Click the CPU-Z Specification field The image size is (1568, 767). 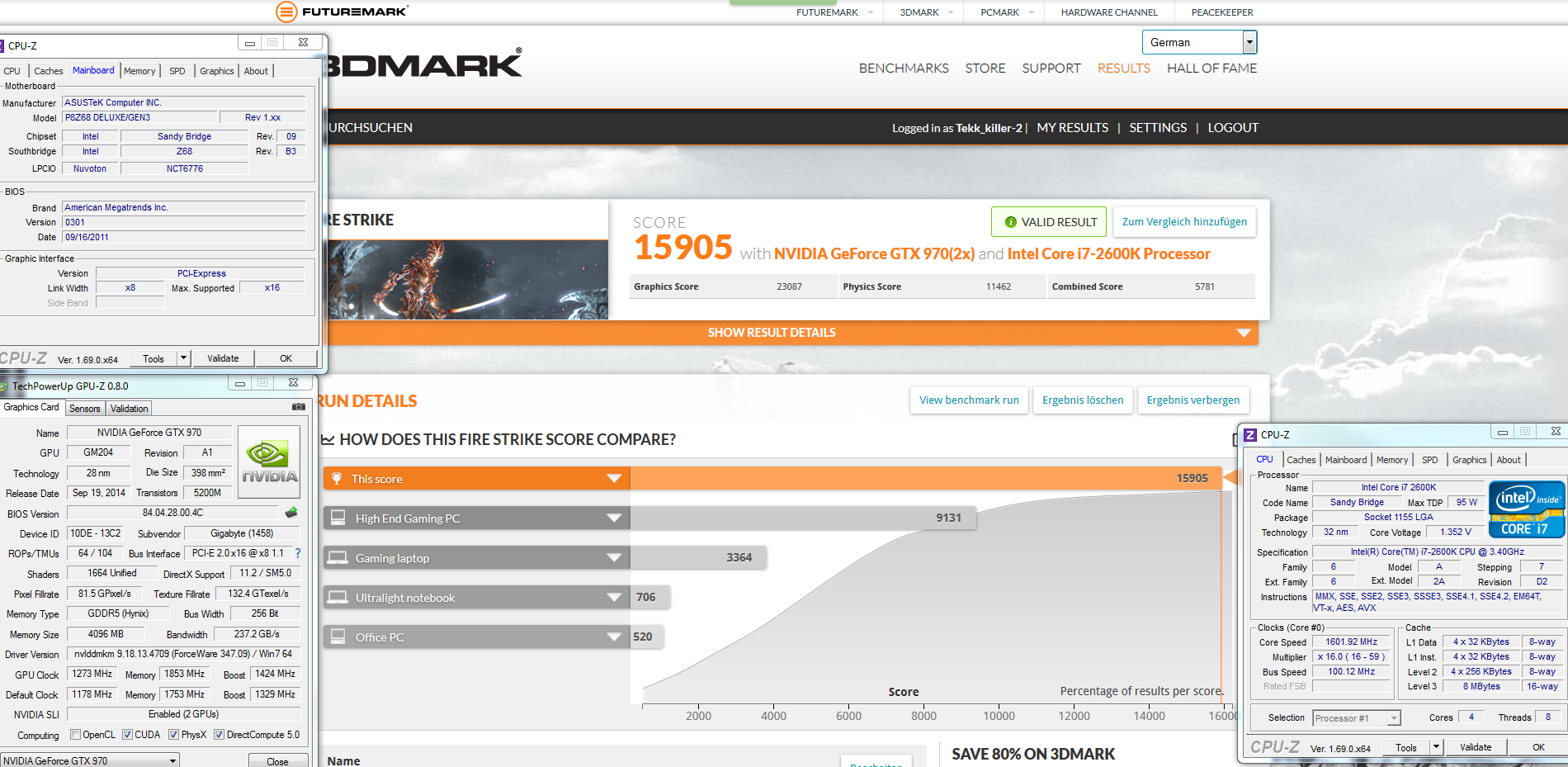coord(1437,552)
